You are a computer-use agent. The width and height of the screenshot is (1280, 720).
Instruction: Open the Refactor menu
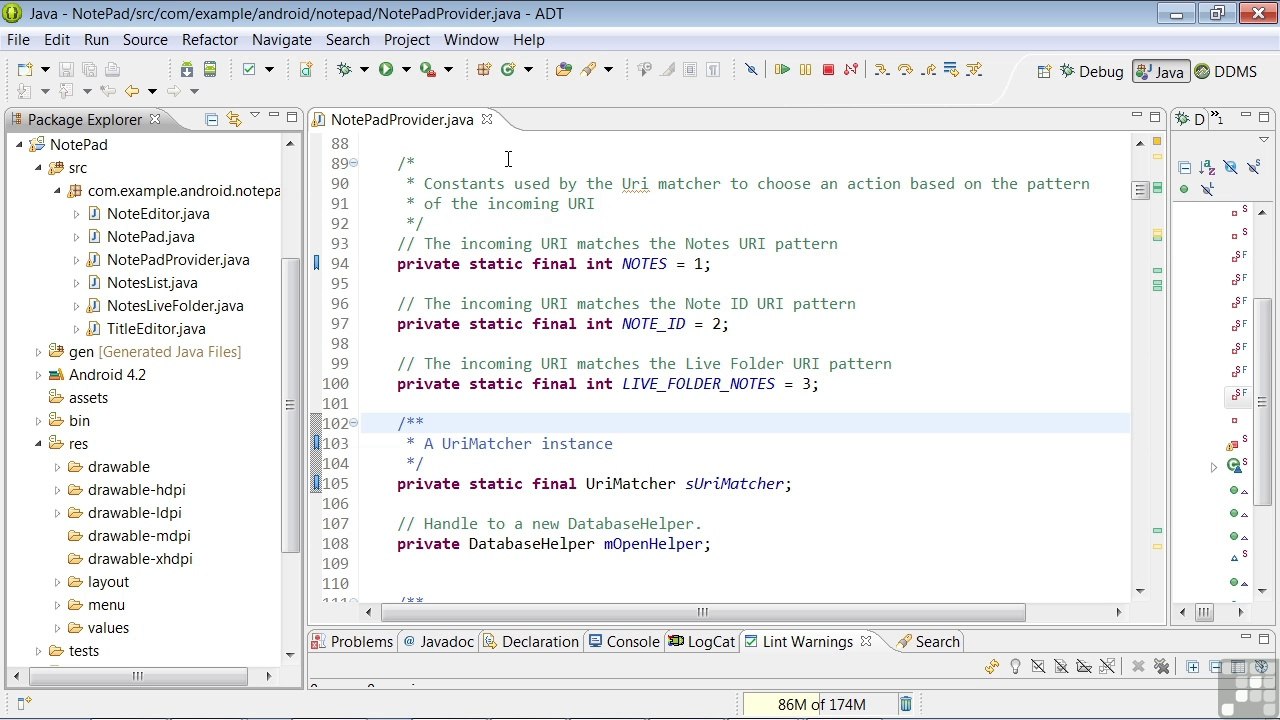[210, 39]
